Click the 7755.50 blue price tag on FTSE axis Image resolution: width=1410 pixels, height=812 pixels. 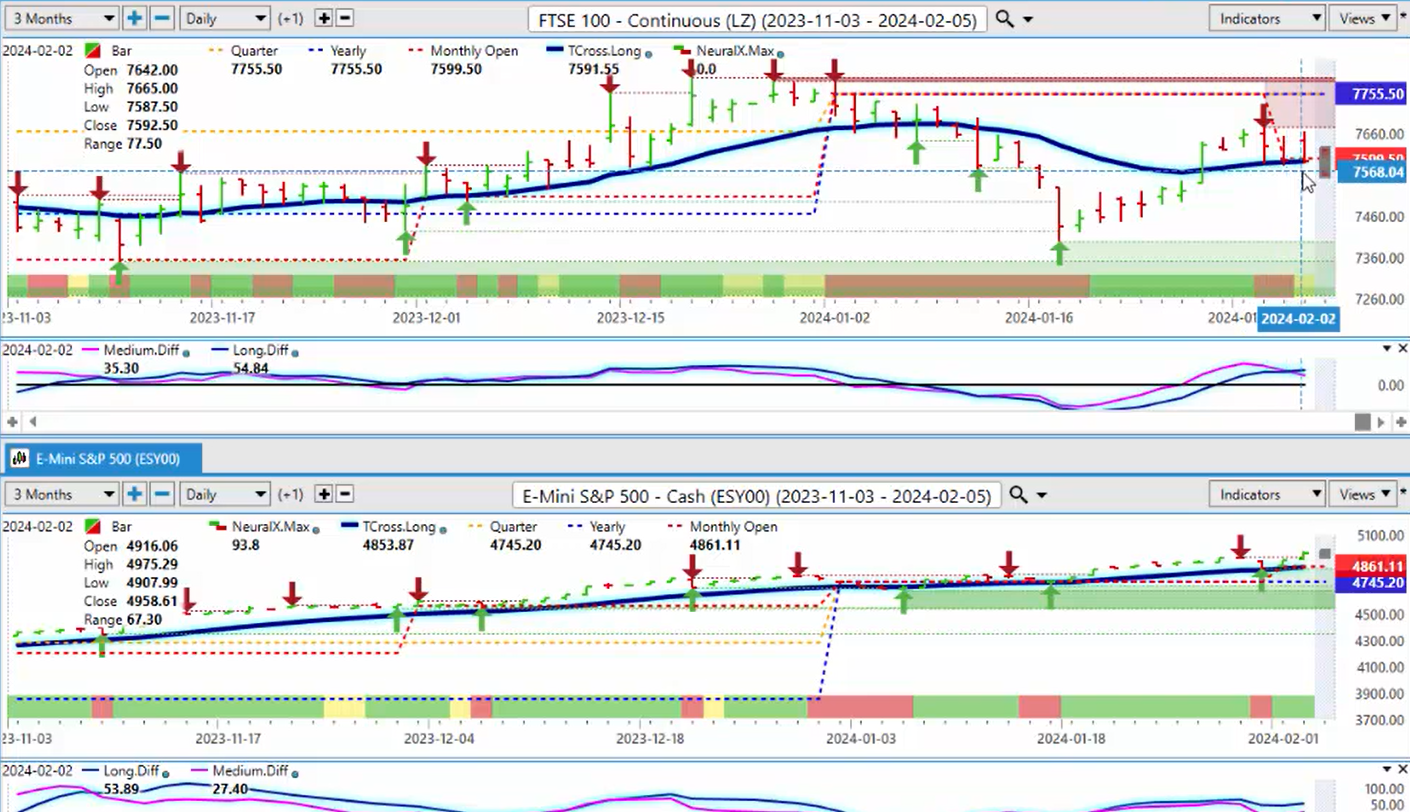pos(1371,94)
